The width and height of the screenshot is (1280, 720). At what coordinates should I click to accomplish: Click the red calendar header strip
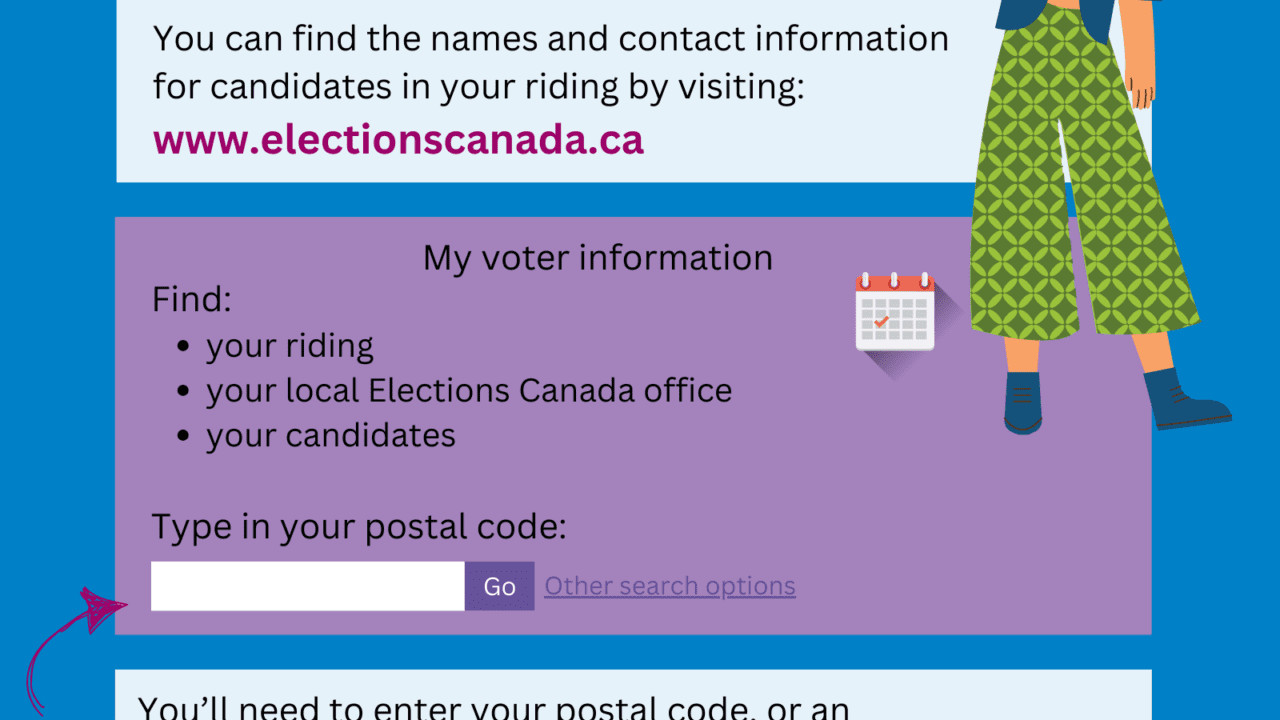click(x=894, y=285)
